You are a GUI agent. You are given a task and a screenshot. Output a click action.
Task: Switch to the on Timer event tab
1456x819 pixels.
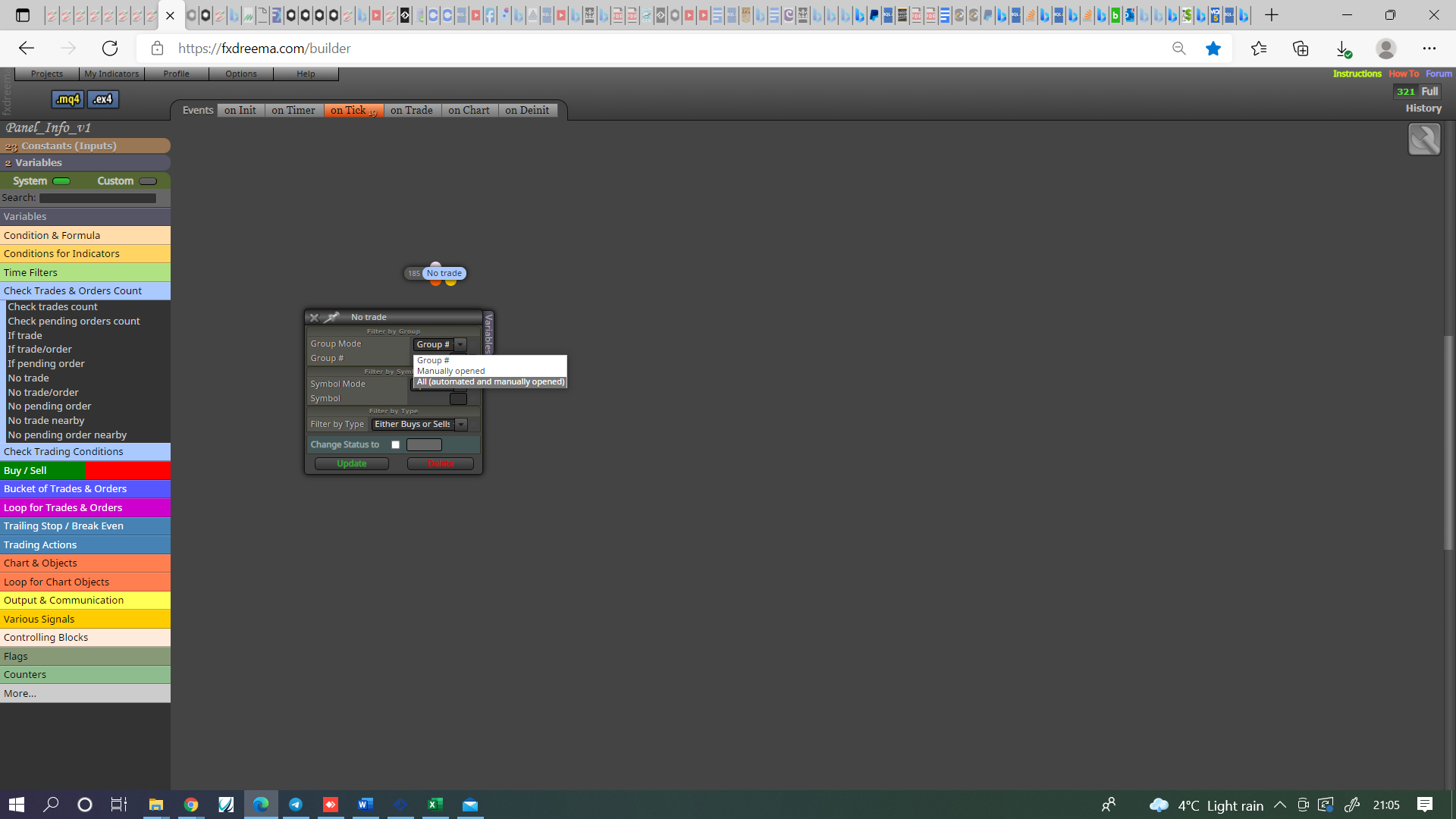point(293,111)
